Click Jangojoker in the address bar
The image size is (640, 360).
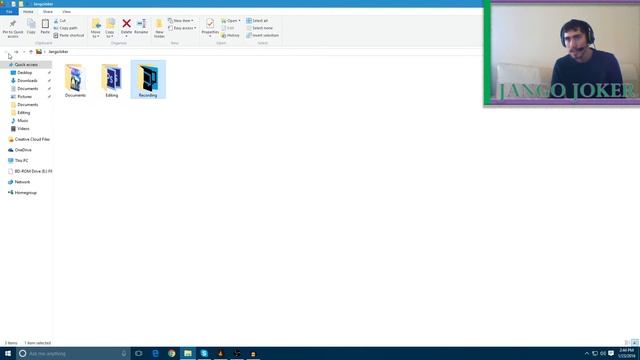point(58,52)
